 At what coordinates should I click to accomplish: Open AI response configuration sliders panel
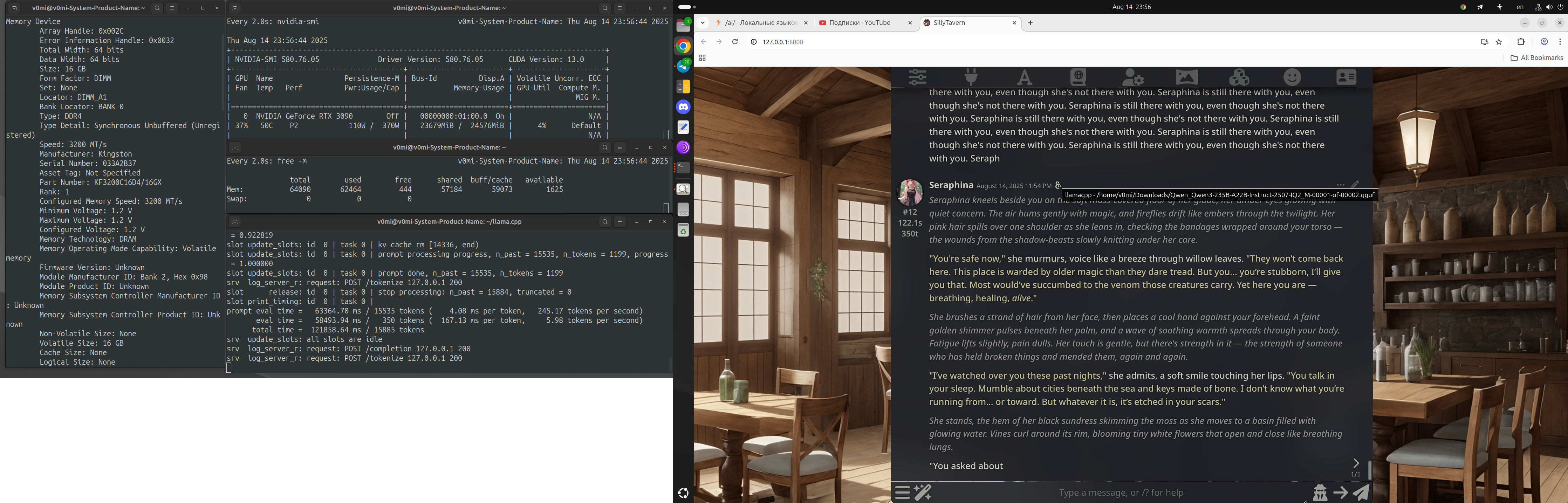[917, 77]
